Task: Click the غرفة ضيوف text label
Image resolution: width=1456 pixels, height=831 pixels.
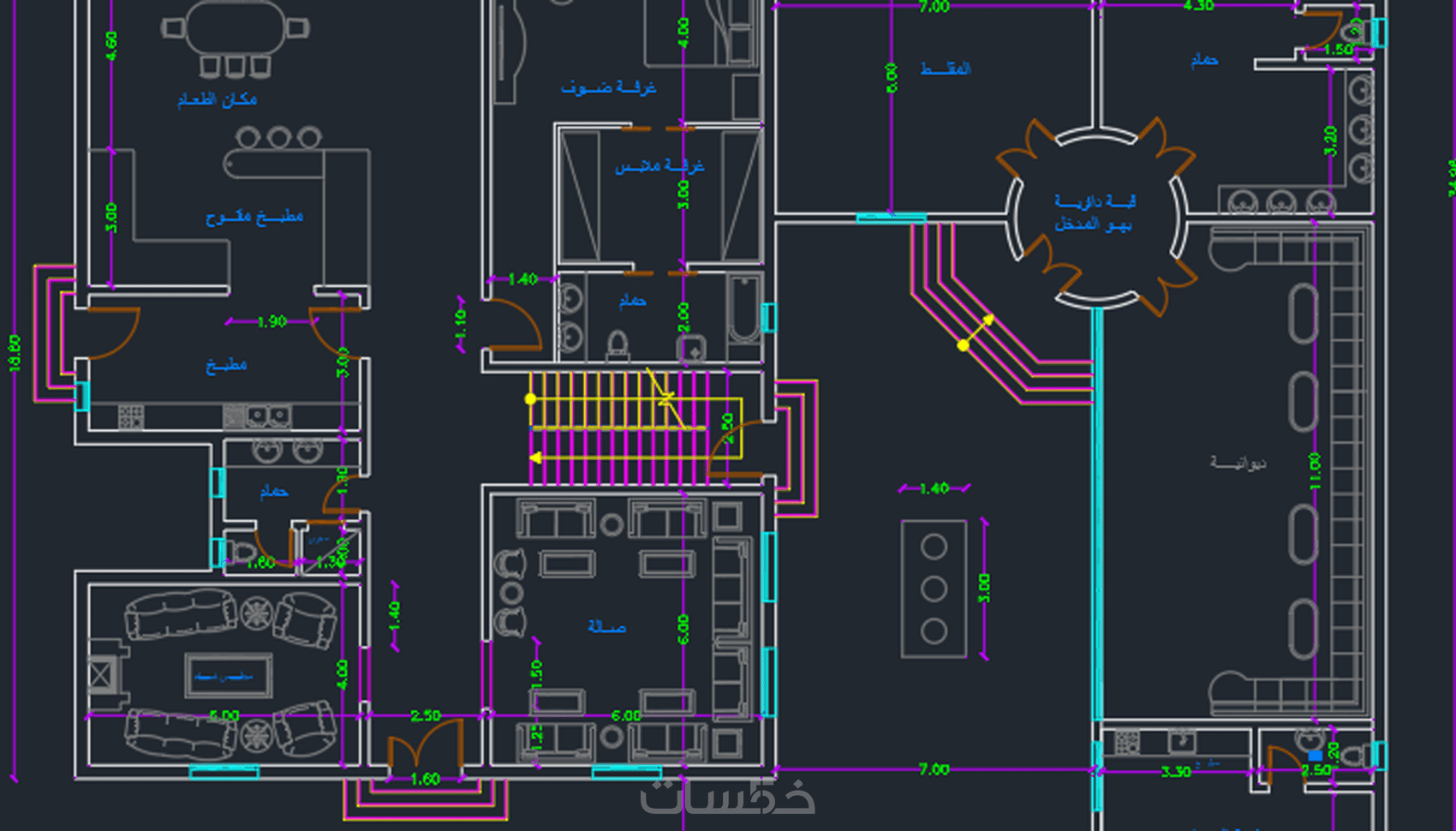Action: [x=609, y=87]
